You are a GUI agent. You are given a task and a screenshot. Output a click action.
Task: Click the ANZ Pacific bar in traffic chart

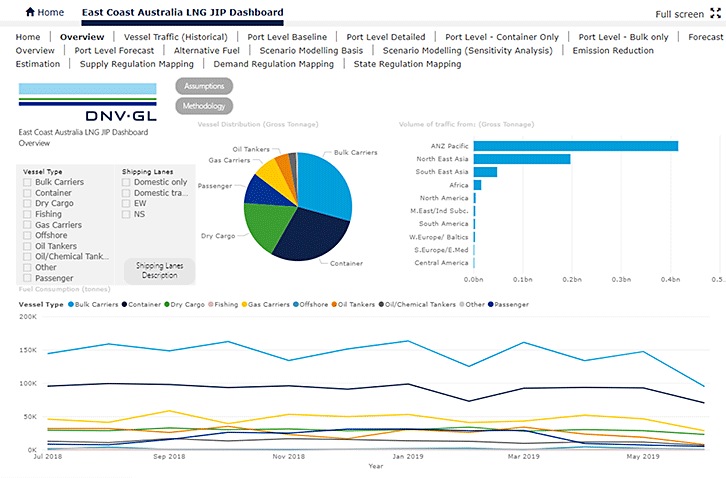(575, 146)
